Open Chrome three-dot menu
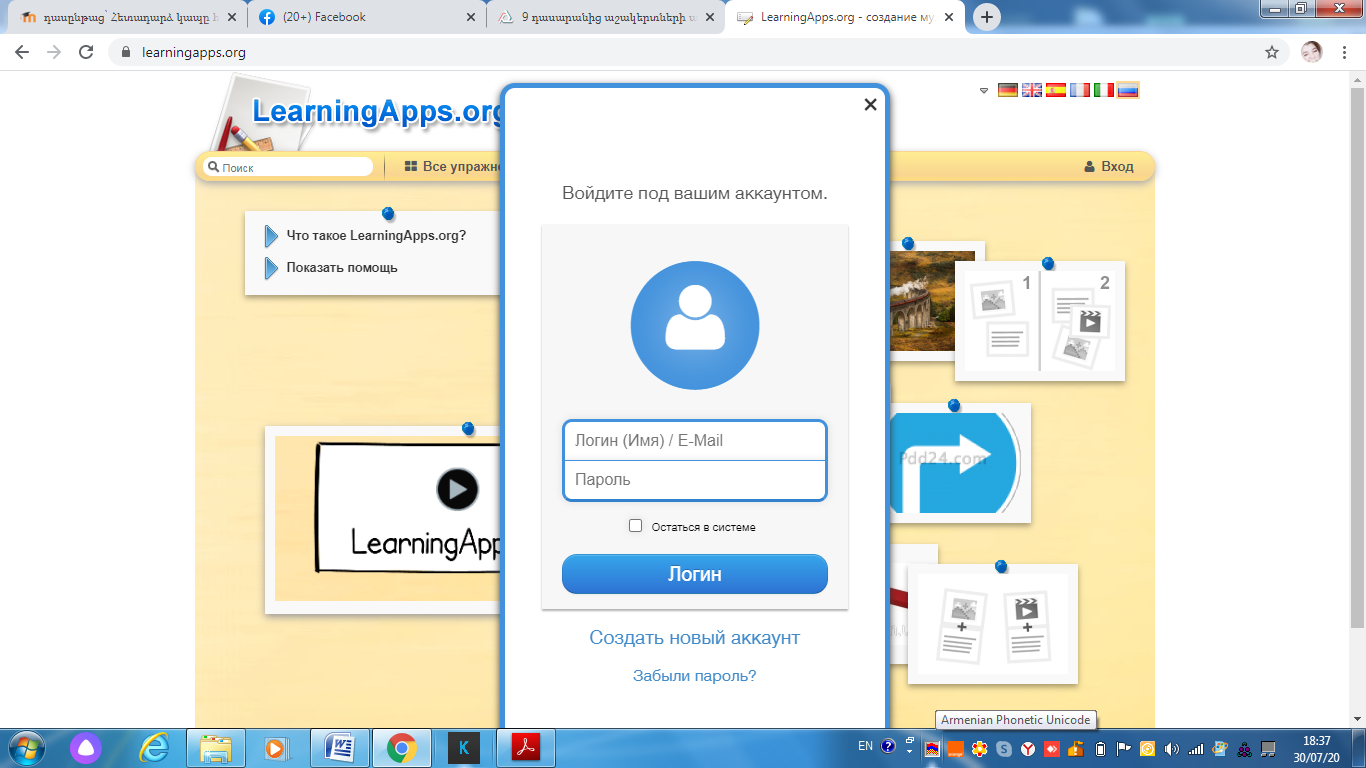1366x768 pixels. coord(1345,52)
